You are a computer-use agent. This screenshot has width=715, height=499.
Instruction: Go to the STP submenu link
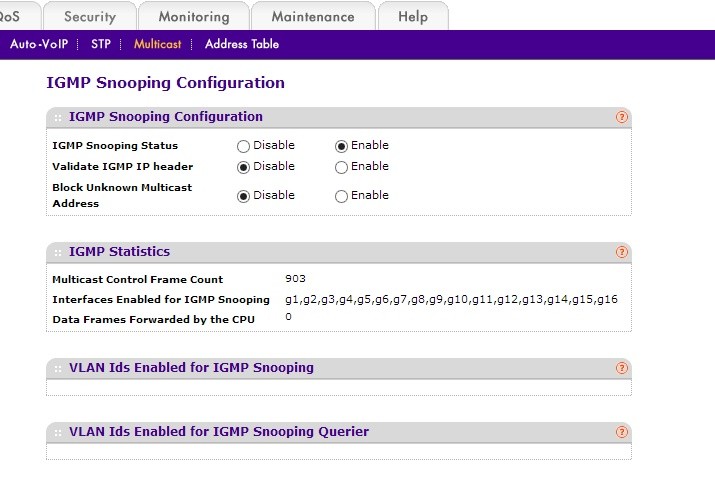[x=100, y=44]
